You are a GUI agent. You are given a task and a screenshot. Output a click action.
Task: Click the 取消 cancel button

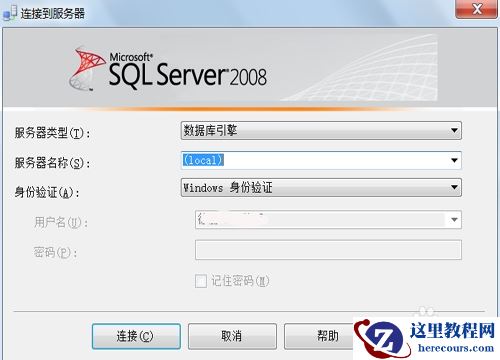(x=232, y=336)
